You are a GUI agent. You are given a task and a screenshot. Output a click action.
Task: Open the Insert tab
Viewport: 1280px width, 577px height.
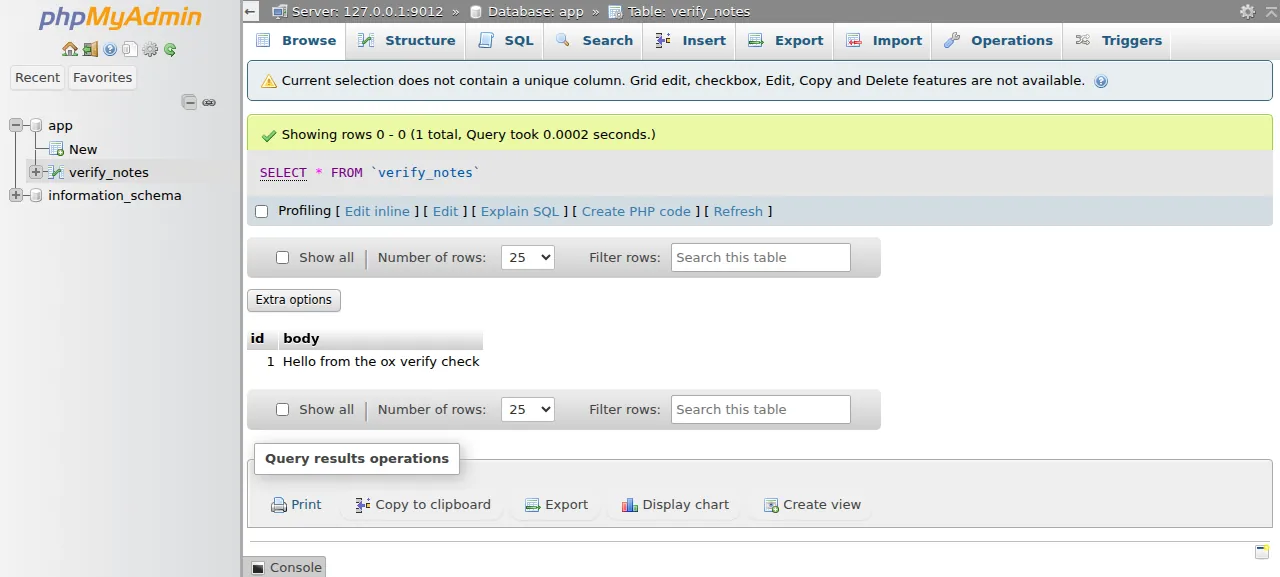pyautogui.click(x=691, y=41)
